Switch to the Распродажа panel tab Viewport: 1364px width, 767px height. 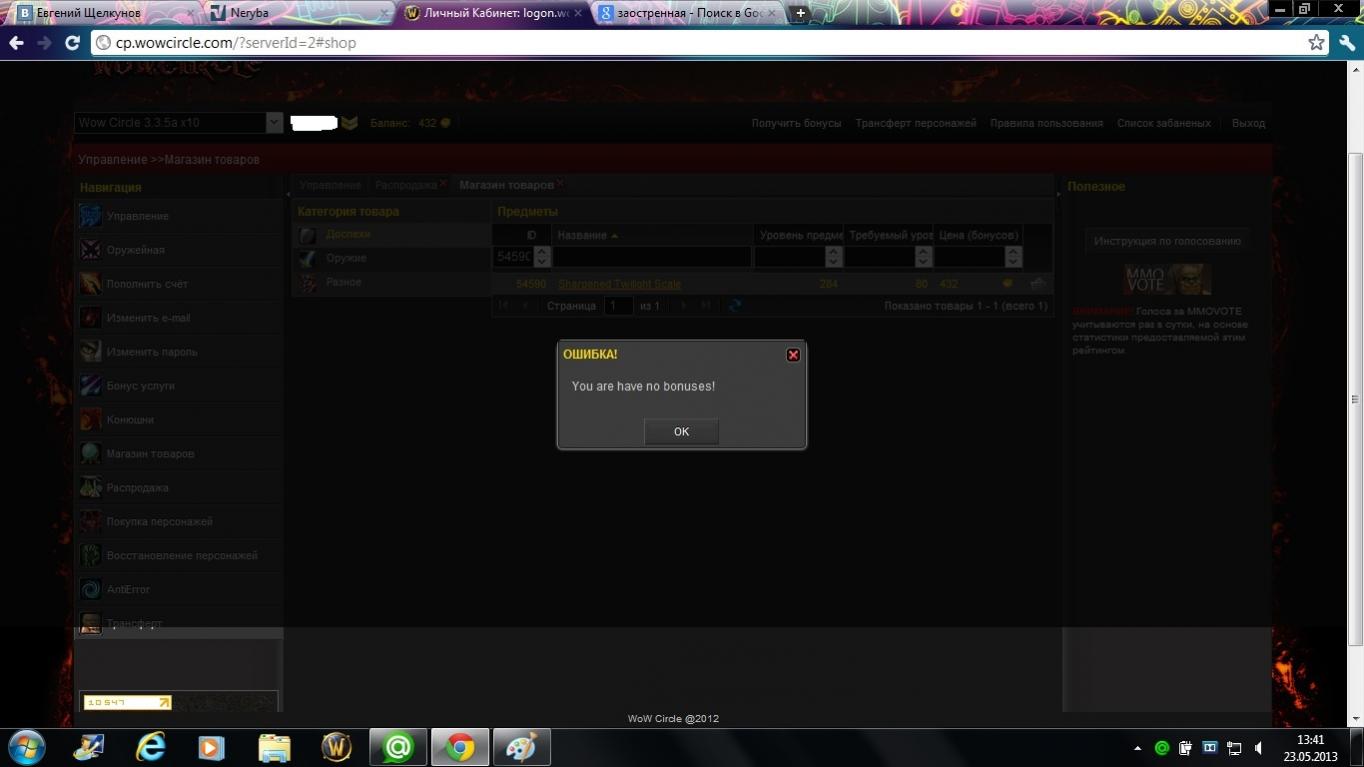pos(405,185)
